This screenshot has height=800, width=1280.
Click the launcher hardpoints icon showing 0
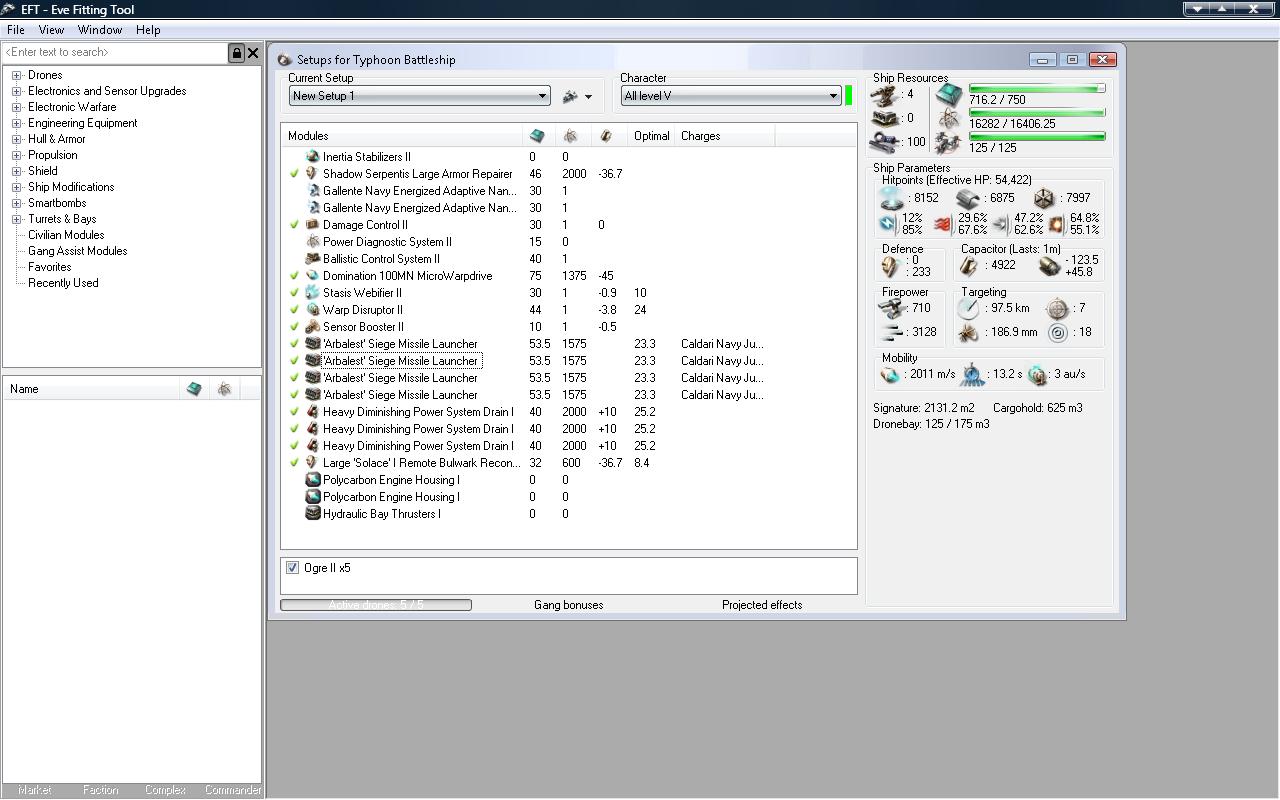coord(885,118)
